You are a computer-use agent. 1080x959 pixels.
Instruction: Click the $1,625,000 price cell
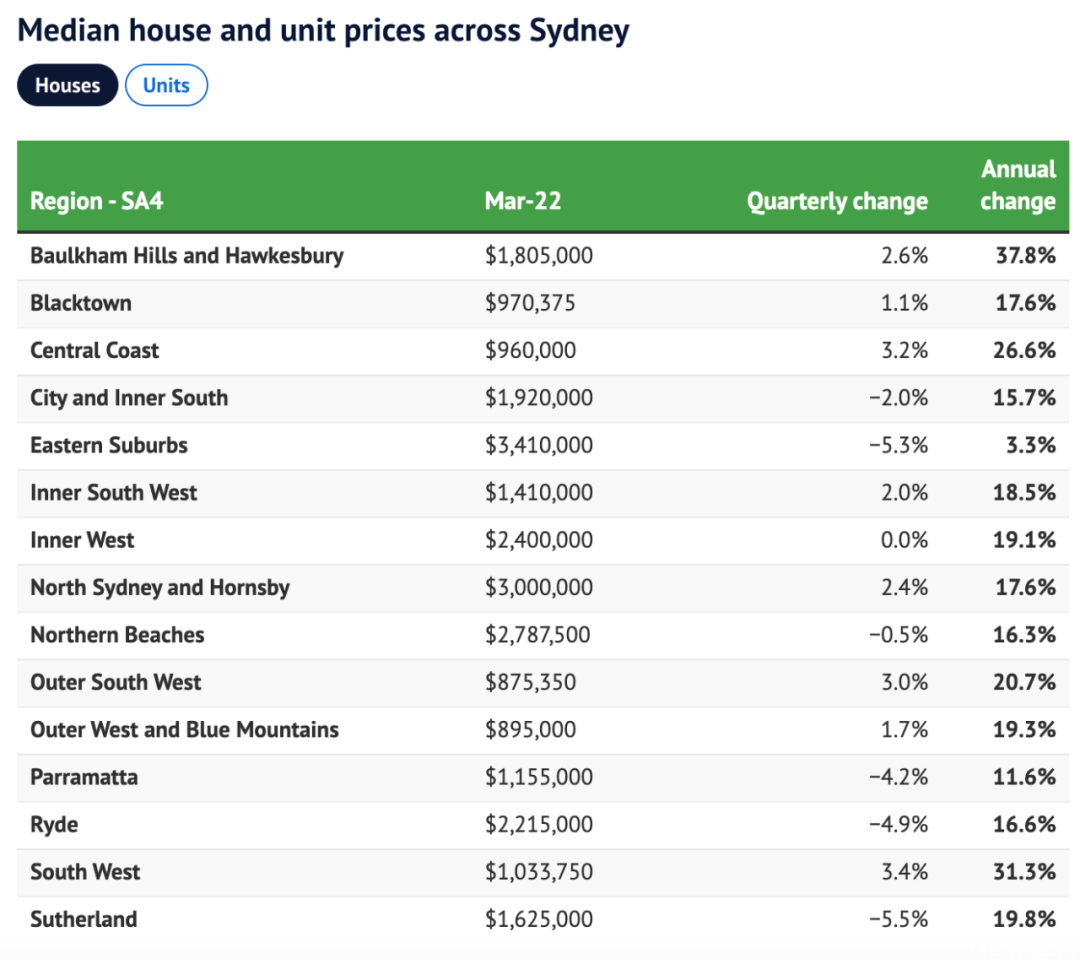pyautogui.click(x=539, y=920)
